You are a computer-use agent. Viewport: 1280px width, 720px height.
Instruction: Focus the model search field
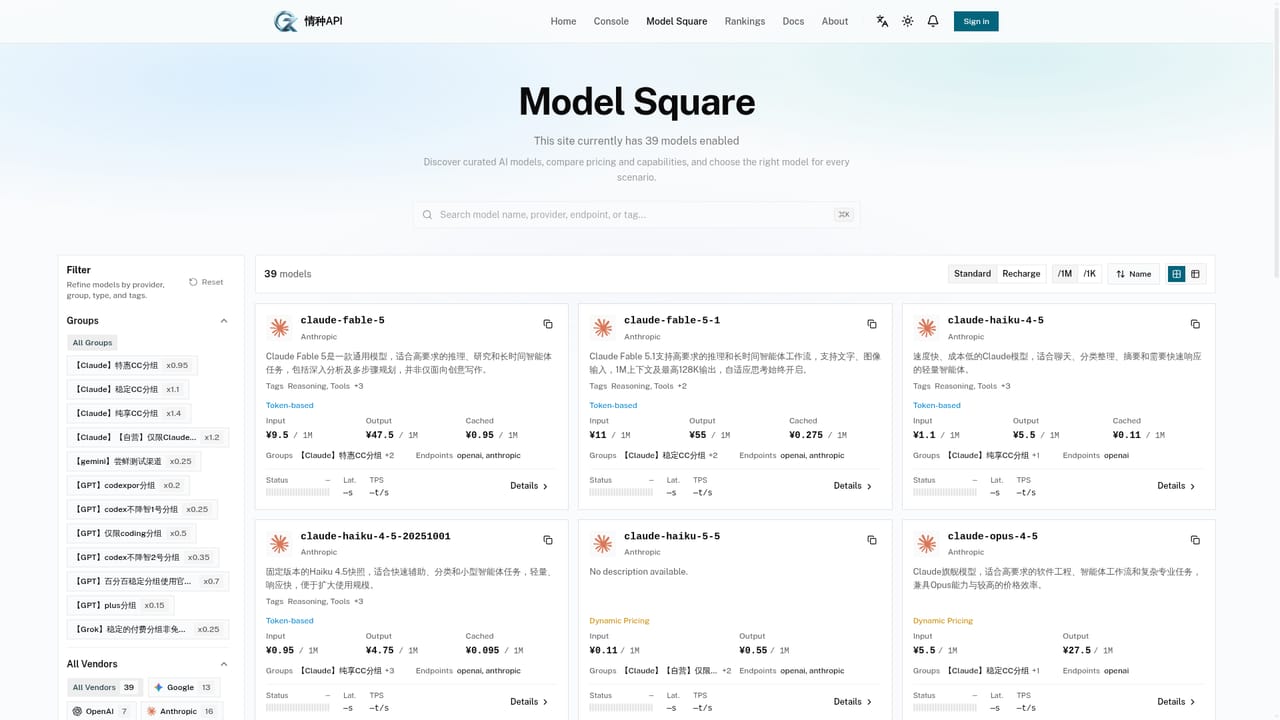[x=636, y=215]
